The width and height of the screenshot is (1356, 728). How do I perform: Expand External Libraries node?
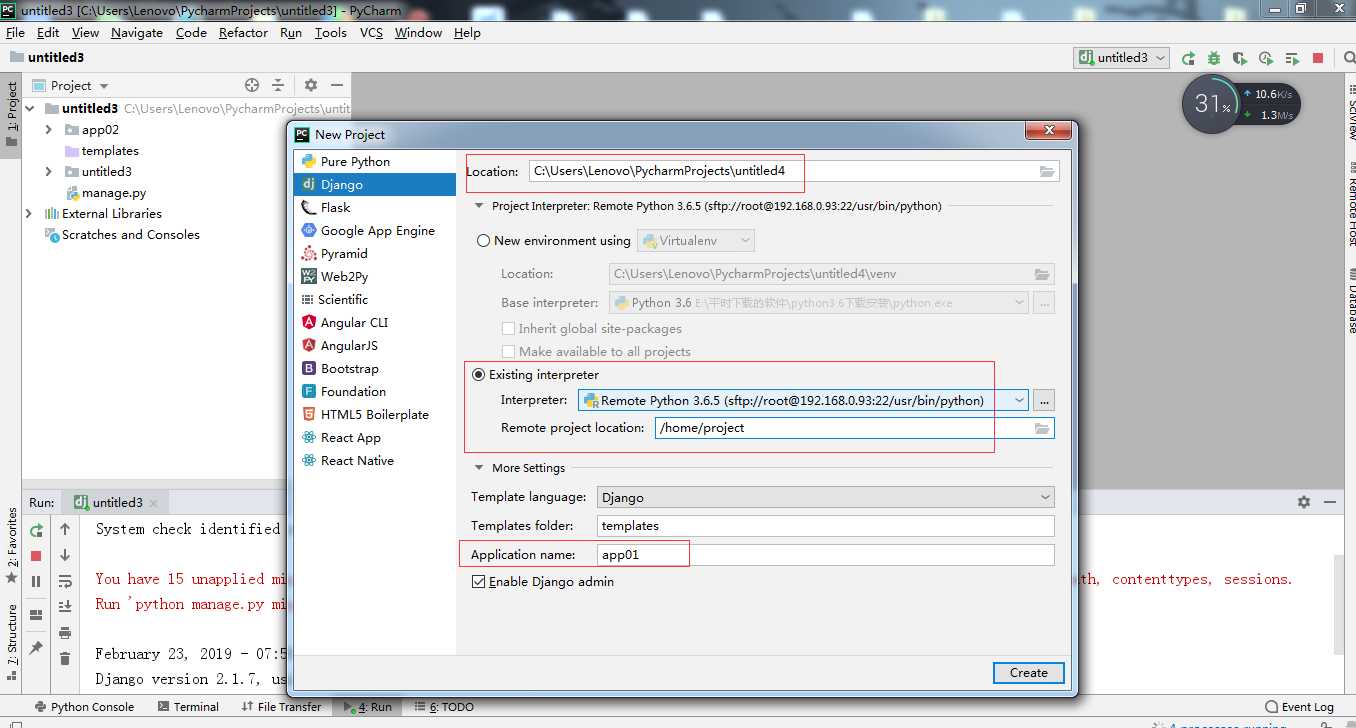28,213
